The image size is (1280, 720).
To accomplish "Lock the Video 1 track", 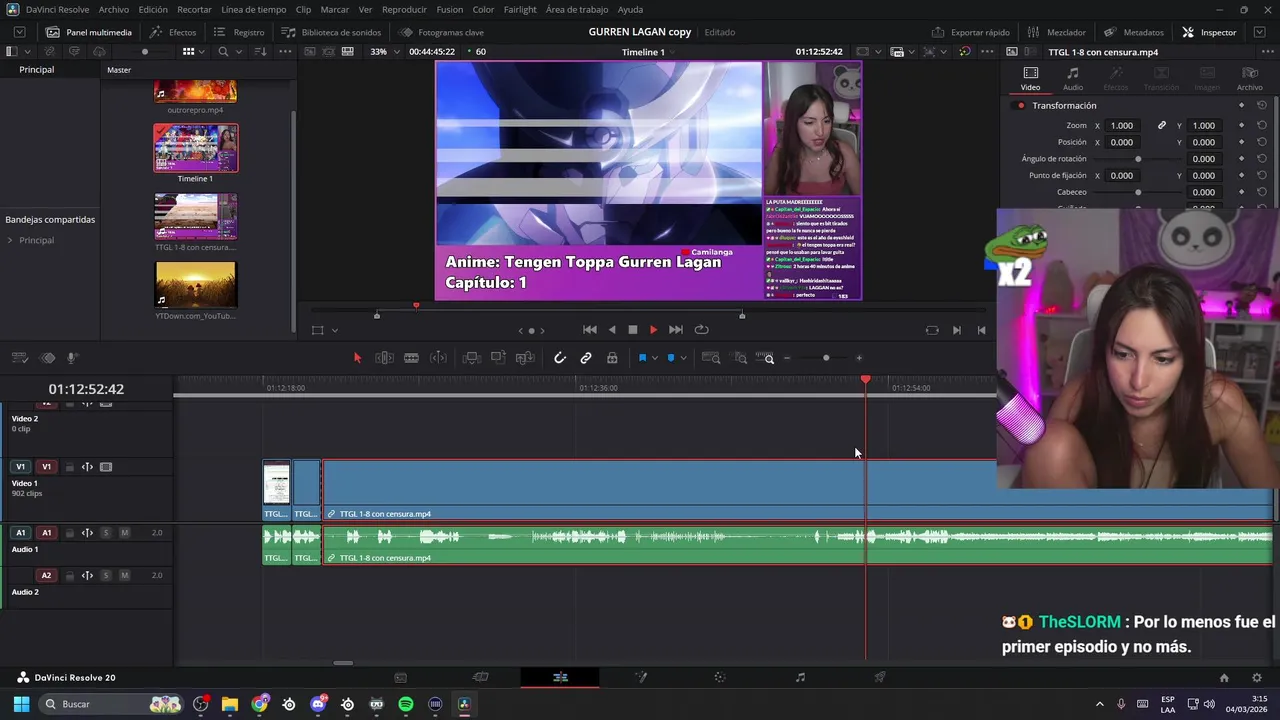I will pos(69,467).
